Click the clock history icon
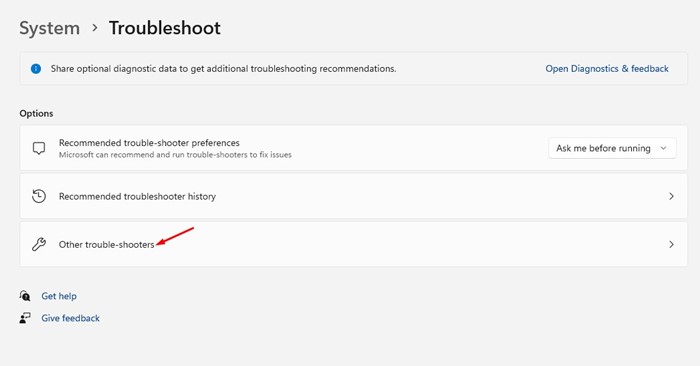This screenshot has width=700, height=366. pos(39,196)
